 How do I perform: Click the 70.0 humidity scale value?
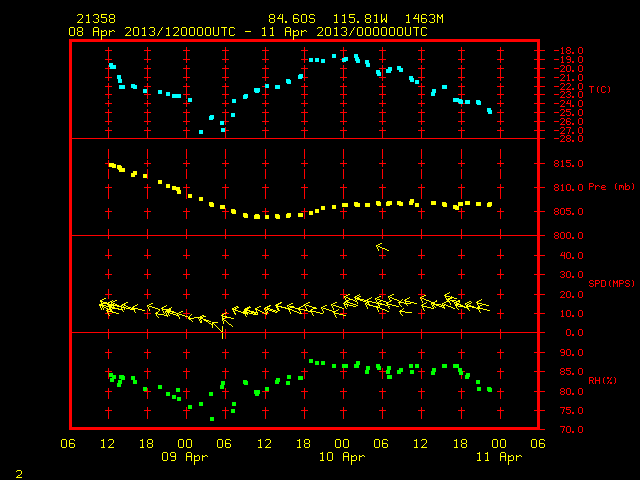571,430
